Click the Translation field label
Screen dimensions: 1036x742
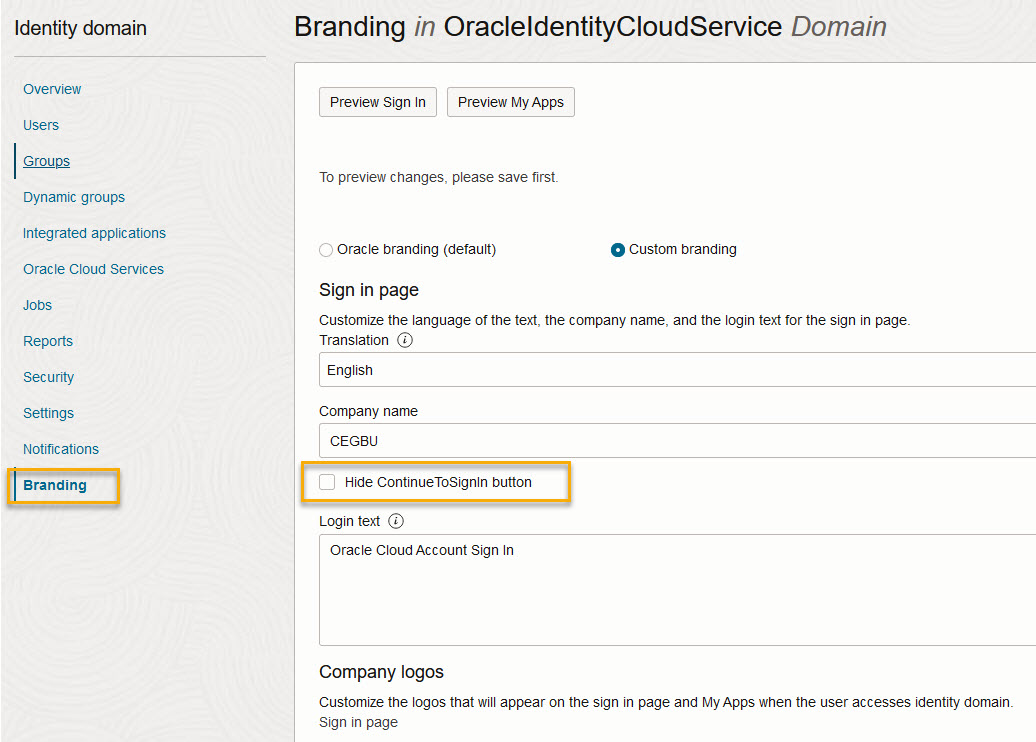pos(353,340)
